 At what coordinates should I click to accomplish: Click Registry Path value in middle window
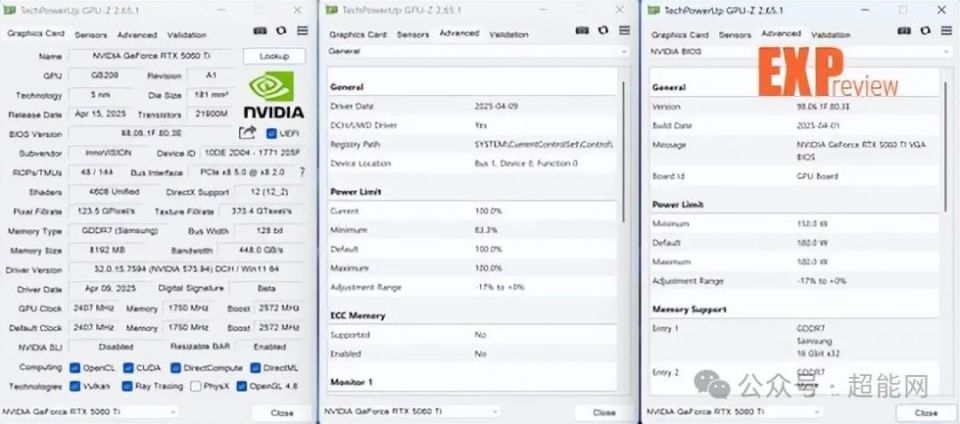(x=544, y=144)
